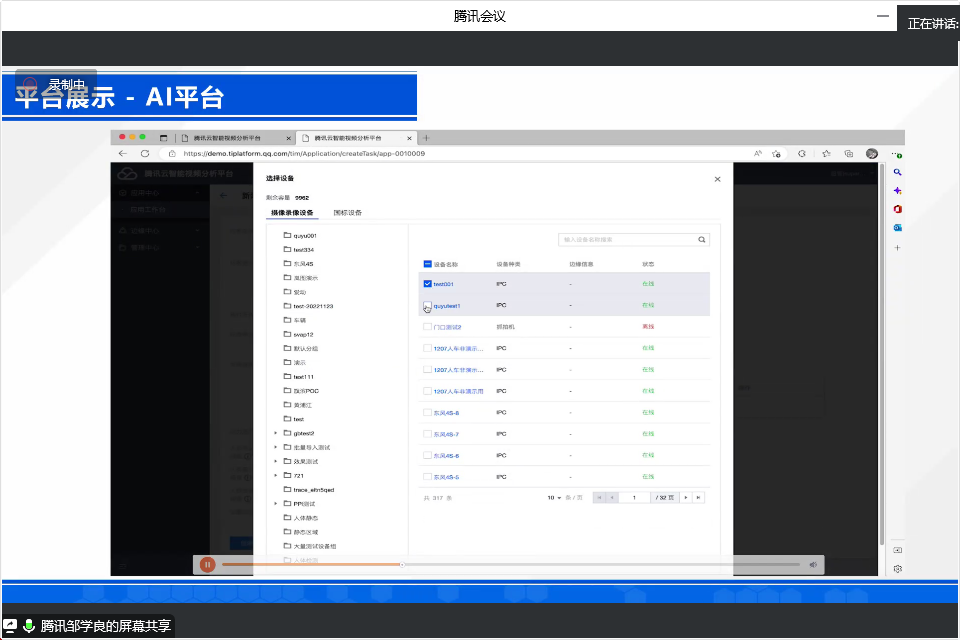Open new browser tab with plus icon
960x640 pixels.
coord(426,138)
